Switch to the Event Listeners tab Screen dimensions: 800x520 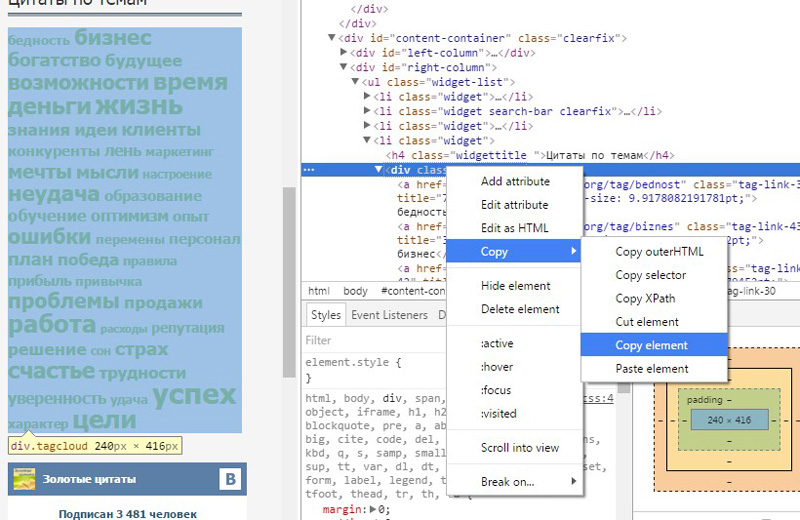point(389,315)
